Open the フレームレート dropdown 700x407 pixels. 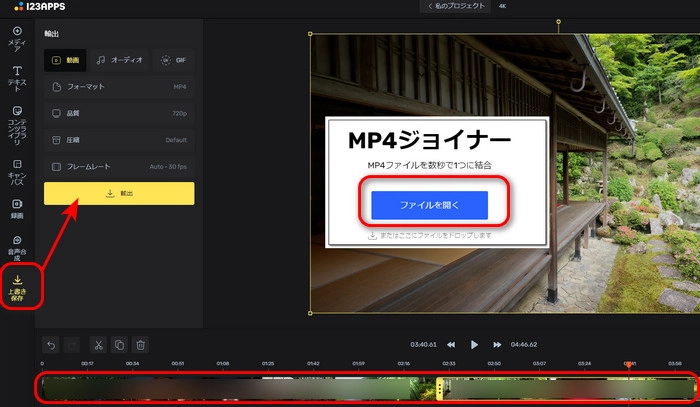point(119,166)
